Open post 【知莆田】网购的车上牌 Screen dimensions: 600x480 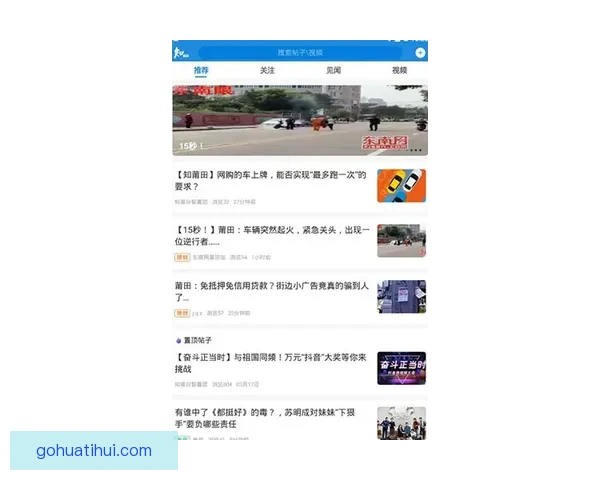(271, 181)
